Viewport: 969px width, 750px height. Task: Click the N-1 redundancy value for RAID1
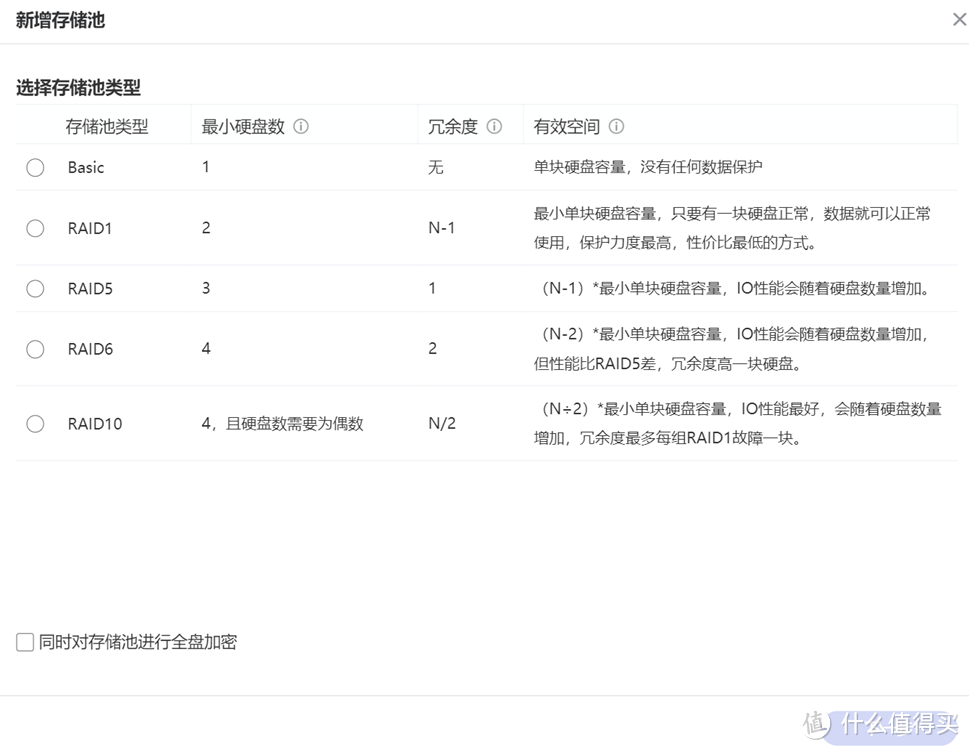coord(442,228)
